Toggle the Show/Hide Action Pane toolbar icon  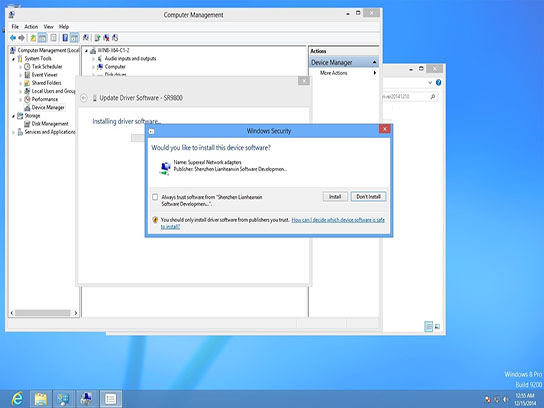coord(74,38)
